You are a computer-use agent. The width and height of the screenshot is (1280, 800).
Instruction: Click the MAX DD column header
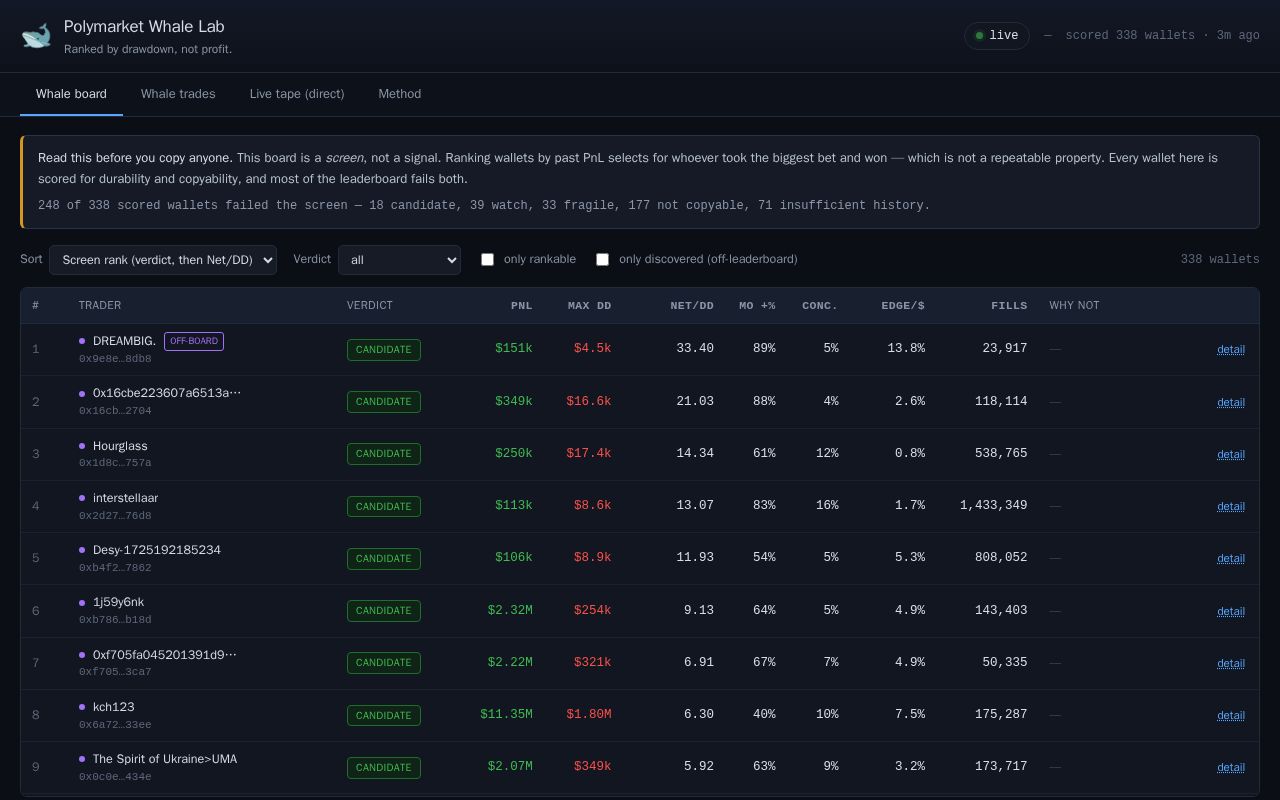click(x=589, y=305)
